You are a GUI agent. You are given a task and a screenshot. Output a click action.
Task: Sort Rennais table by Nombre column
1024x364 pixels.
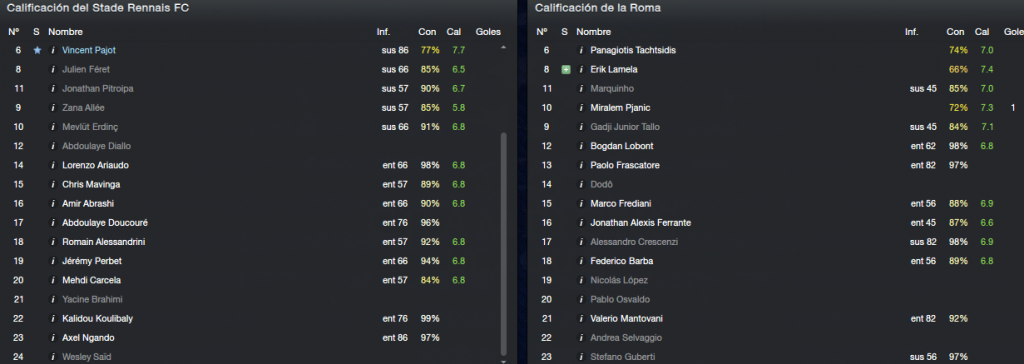pyautogui.click(x=65, y=32)
